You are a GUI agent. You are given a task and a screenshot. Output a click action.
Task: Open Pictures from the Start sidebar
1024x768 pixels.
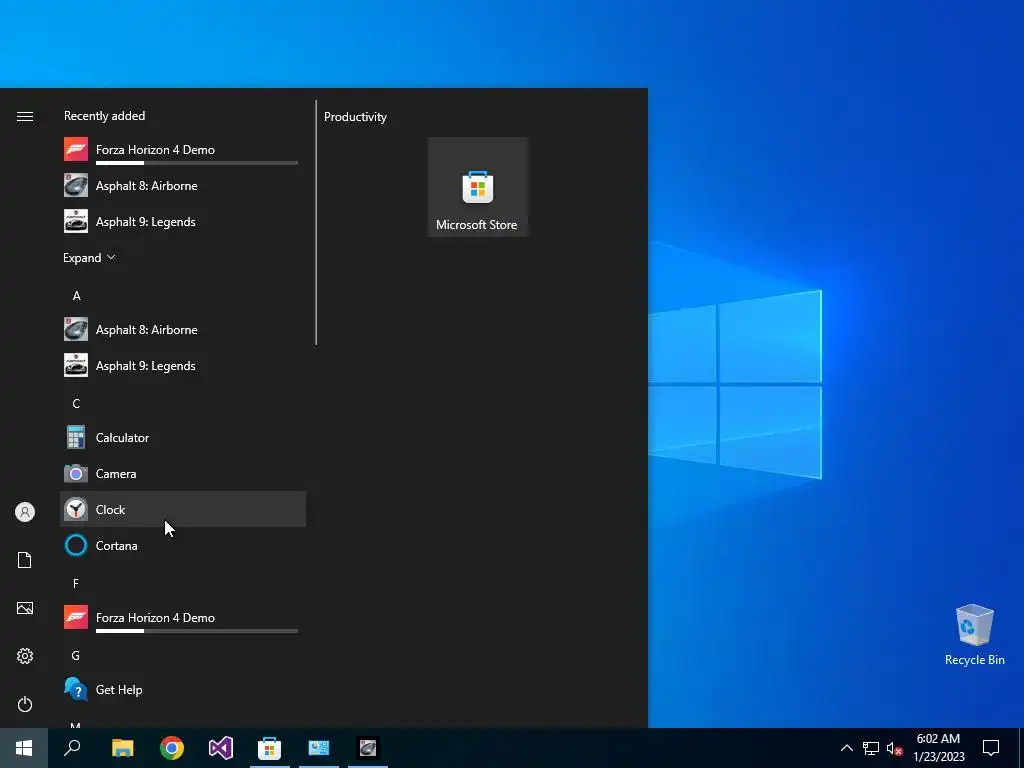[x=25, y=608]
